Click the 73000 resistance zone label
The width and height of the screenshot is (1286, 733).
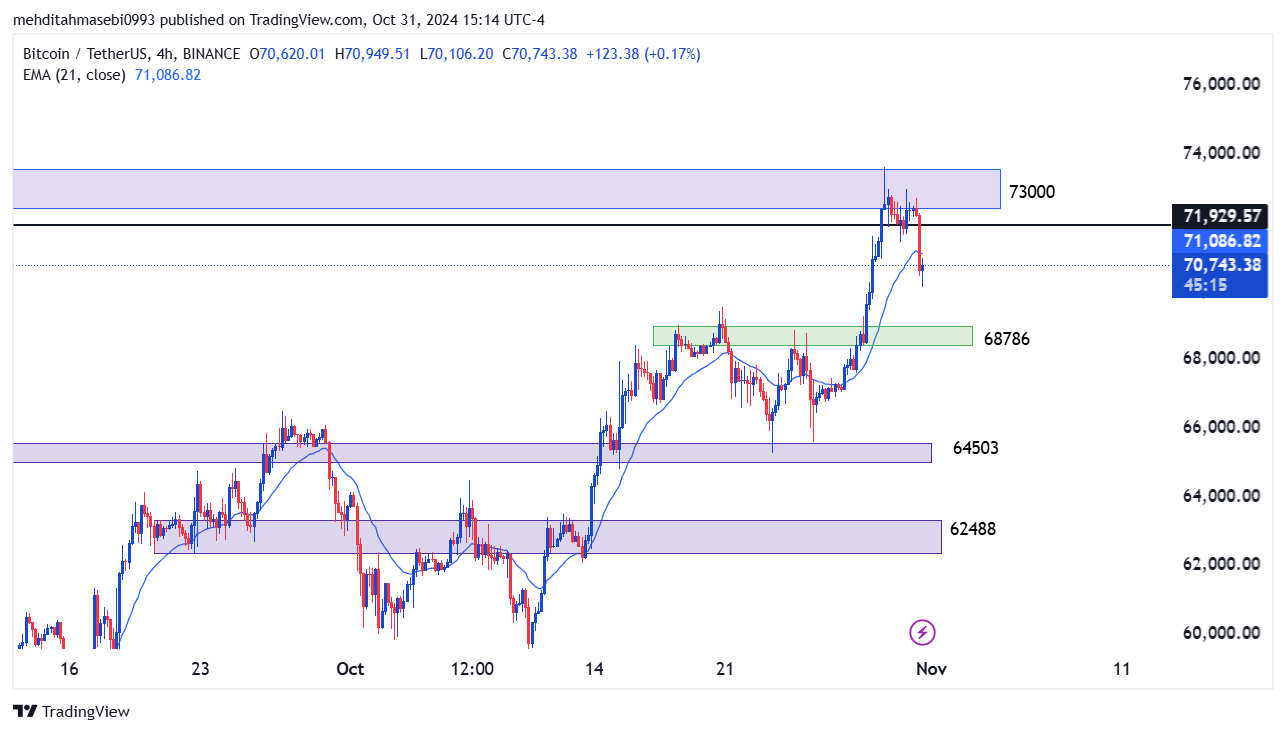1032,192
